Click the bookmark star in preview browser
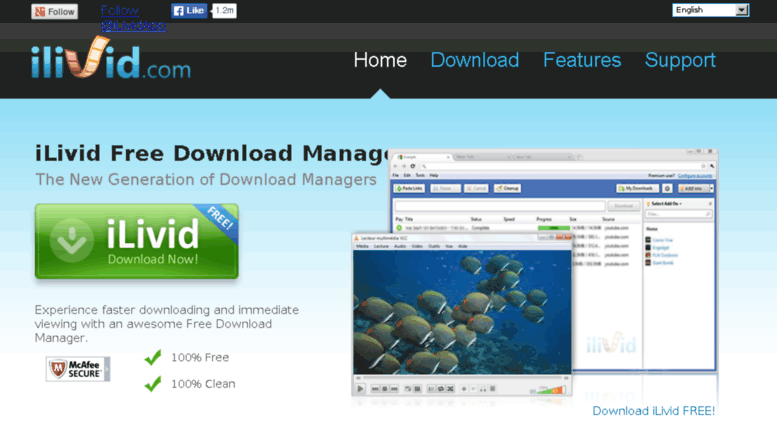 pyautogui.click(x=703, y=166)
